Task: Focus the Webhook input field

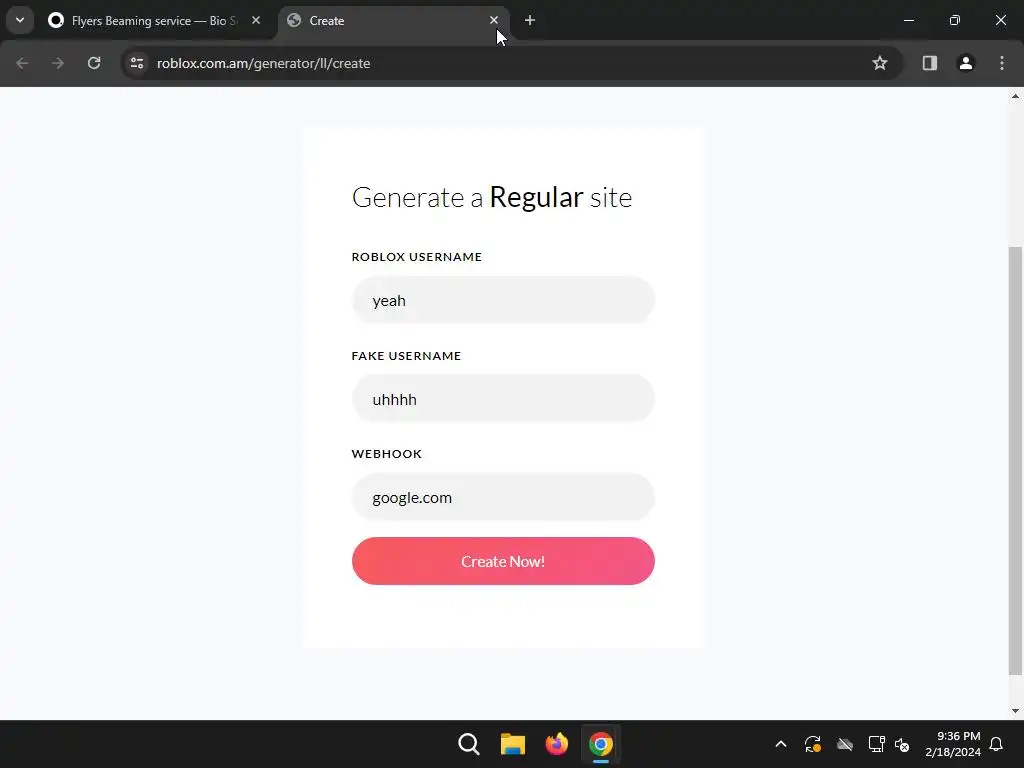Action: click(x=503, y=497)
